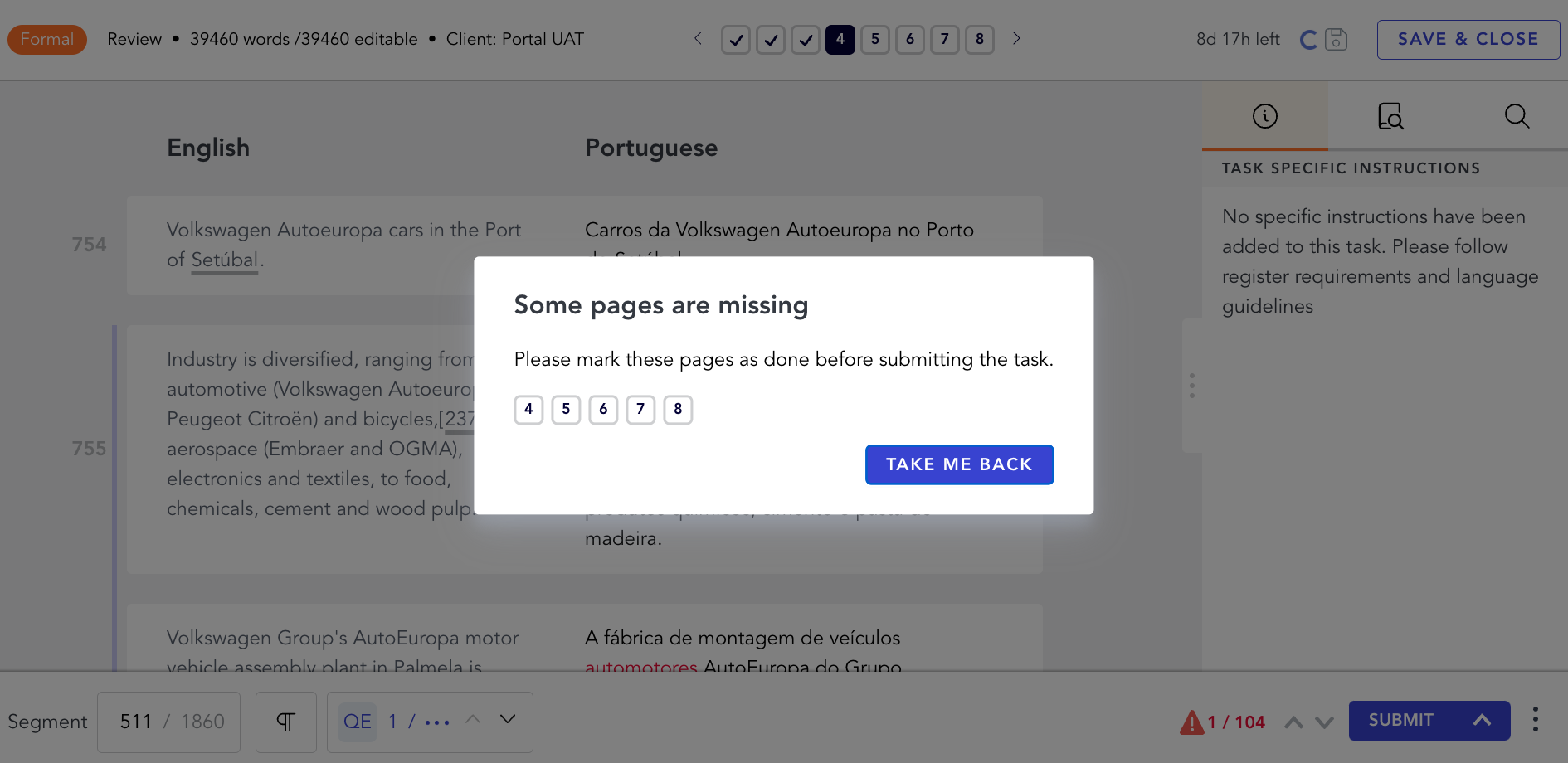Click the SAVE & CLOSE button
This screenshot has height=763, width=1568.
click(x=1468, y=39)
